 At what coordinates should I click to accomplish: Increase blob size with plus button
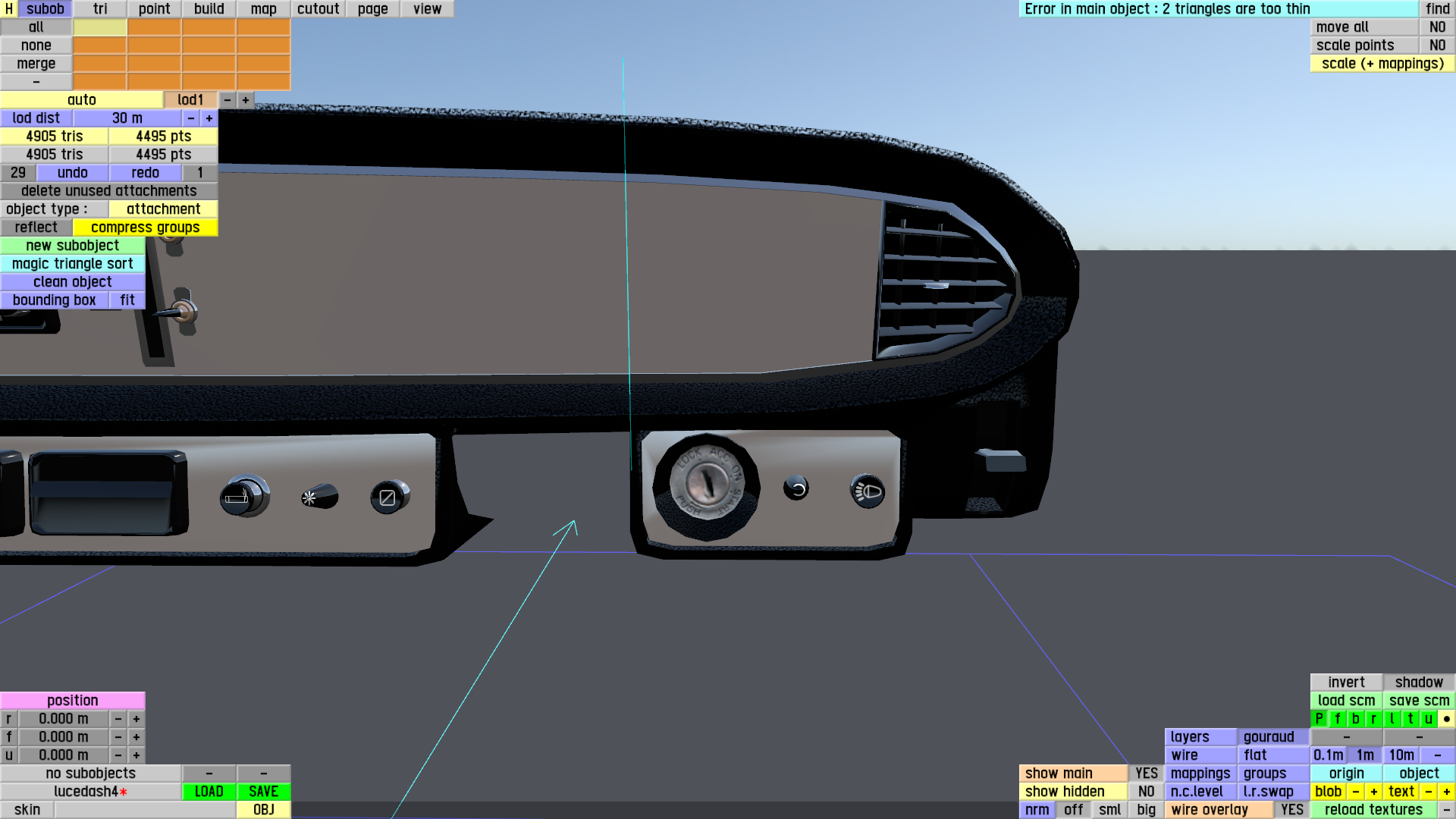coord(1373,792)
